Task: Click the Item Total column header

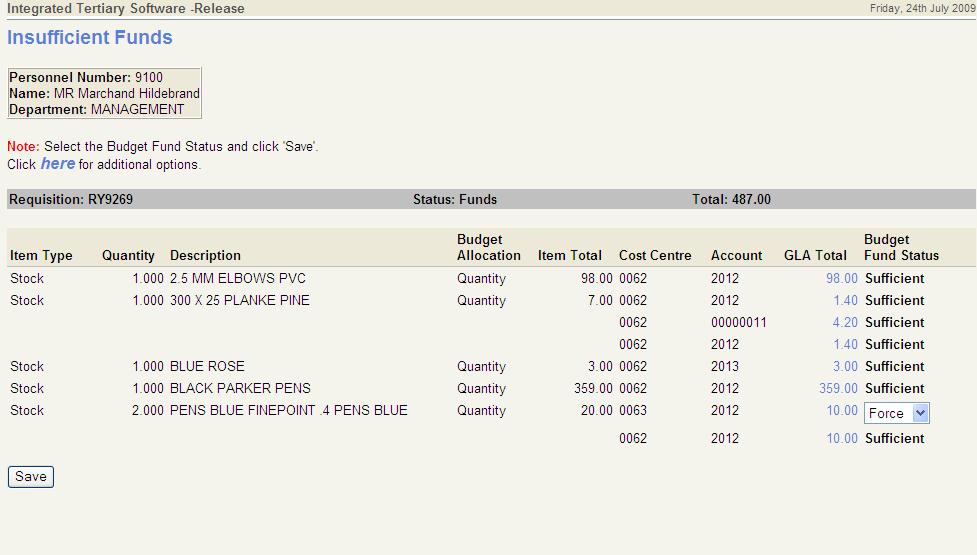Action: 569,255
